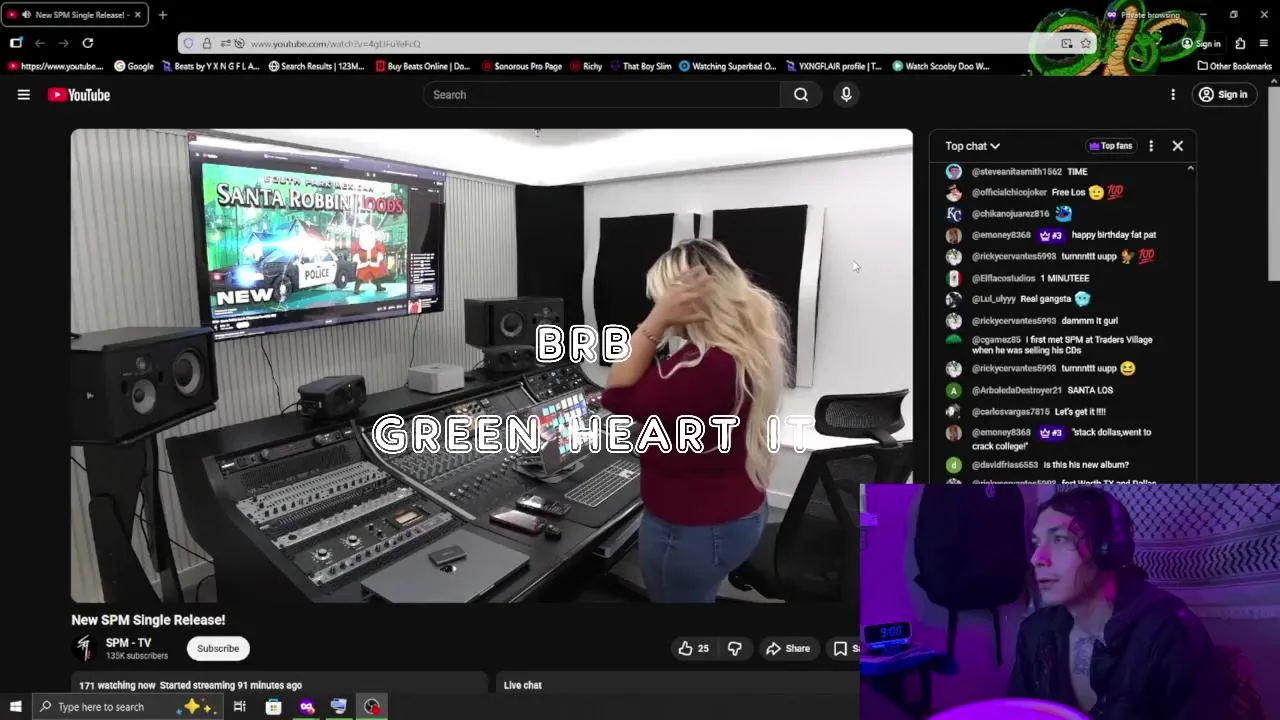The height and width of the screenshot is (720, 1280).
Task: Open Firefox sidebar view icon
Action: [16, 43]
